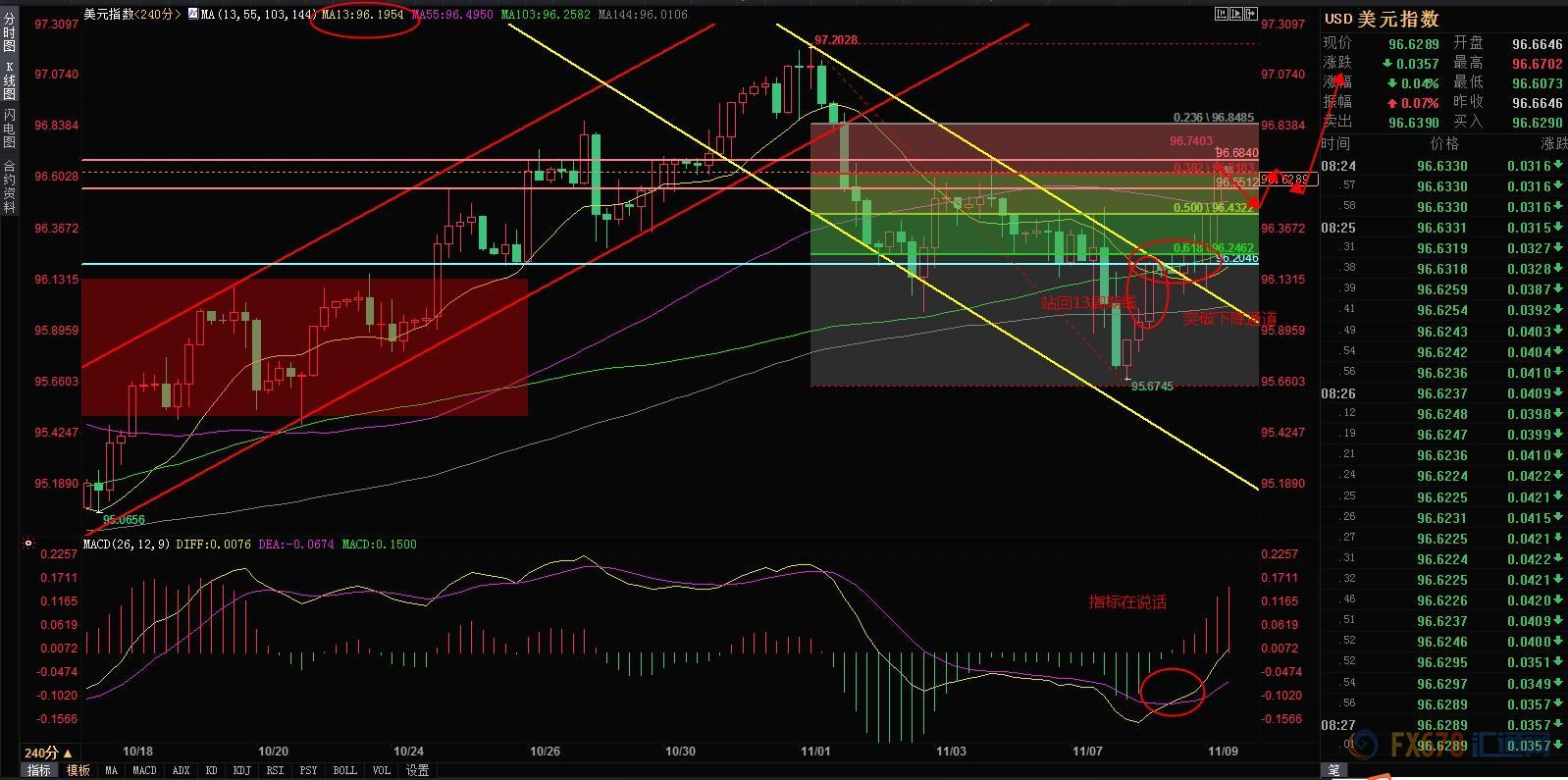This screenshot has width=1568, height=780.
Task: Open the 240分 timeframe selector
Action: pos(48,753)
